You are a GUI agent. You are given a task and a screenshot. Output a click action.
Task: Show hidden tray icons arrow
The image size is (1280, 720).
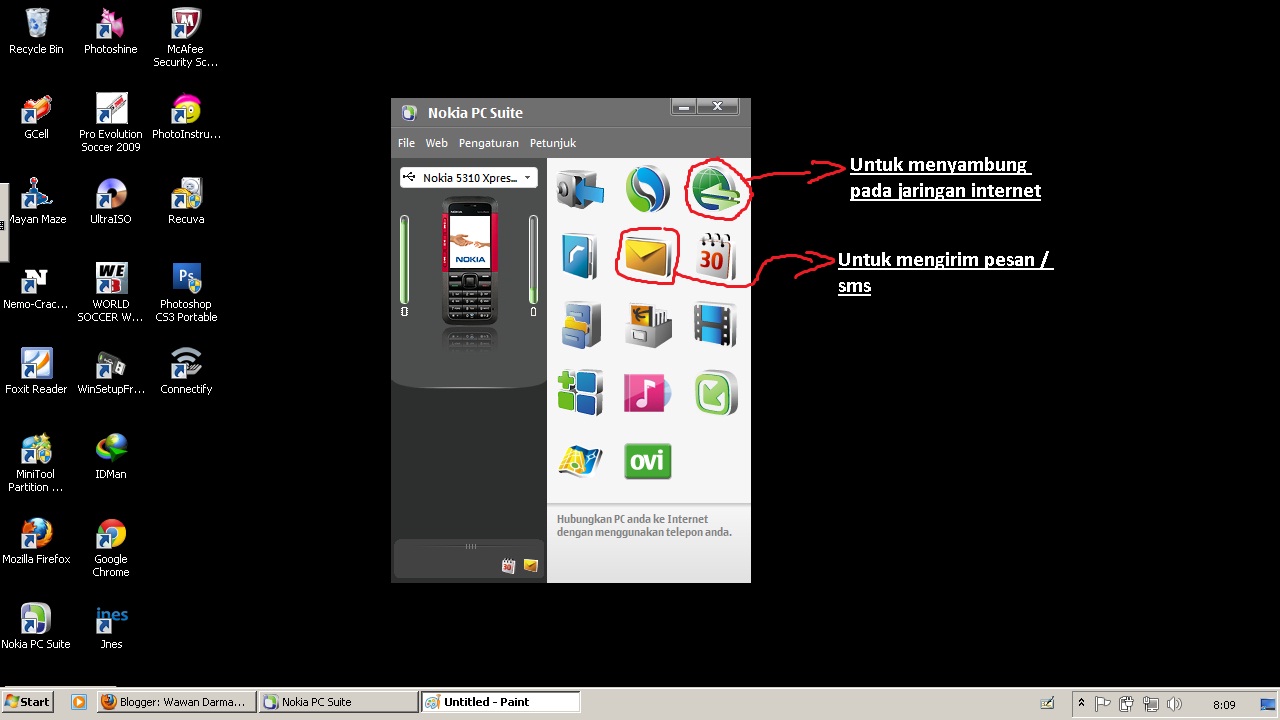point(1081,704)
